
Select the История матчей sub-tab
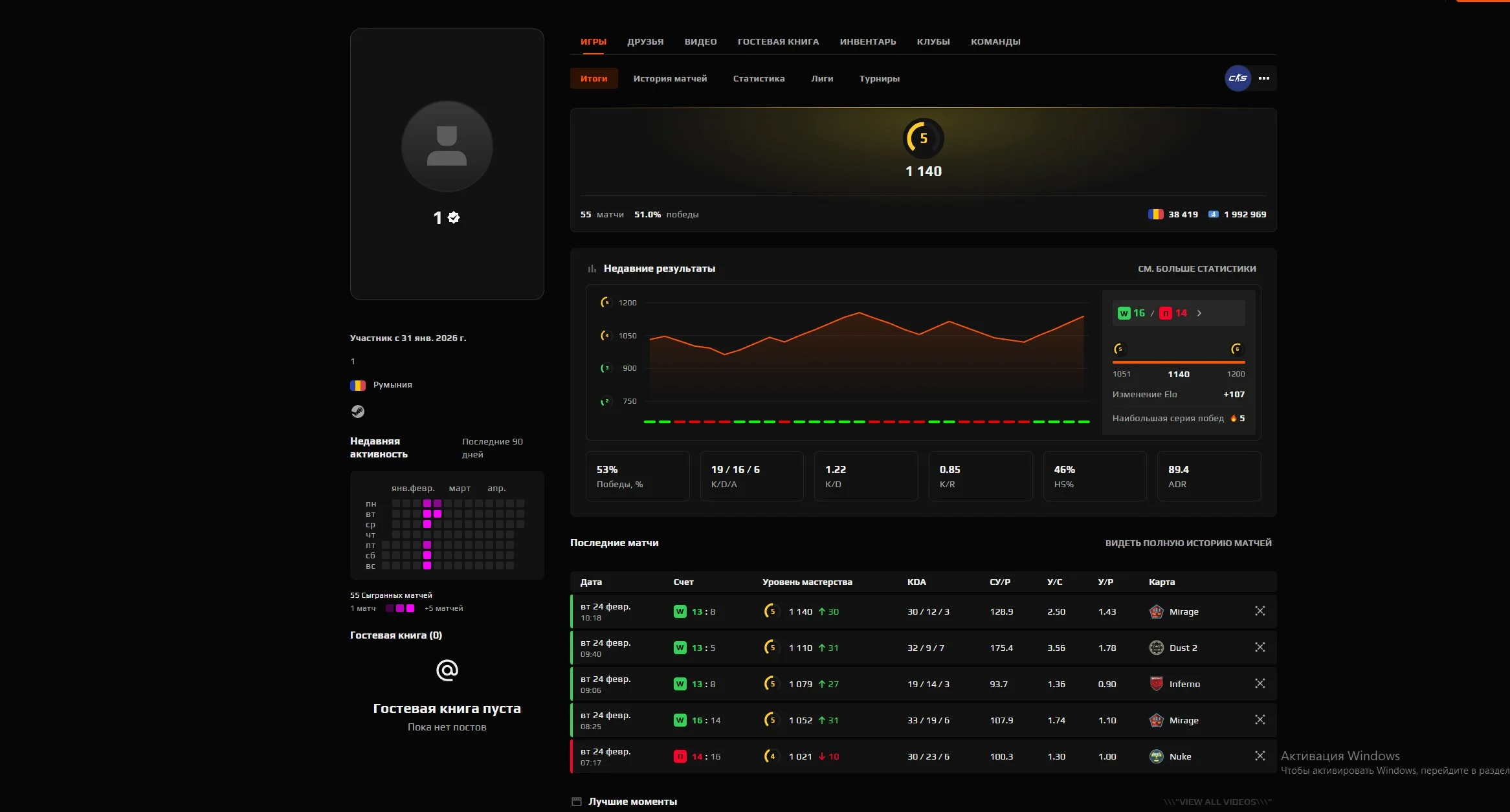point(669,78)
